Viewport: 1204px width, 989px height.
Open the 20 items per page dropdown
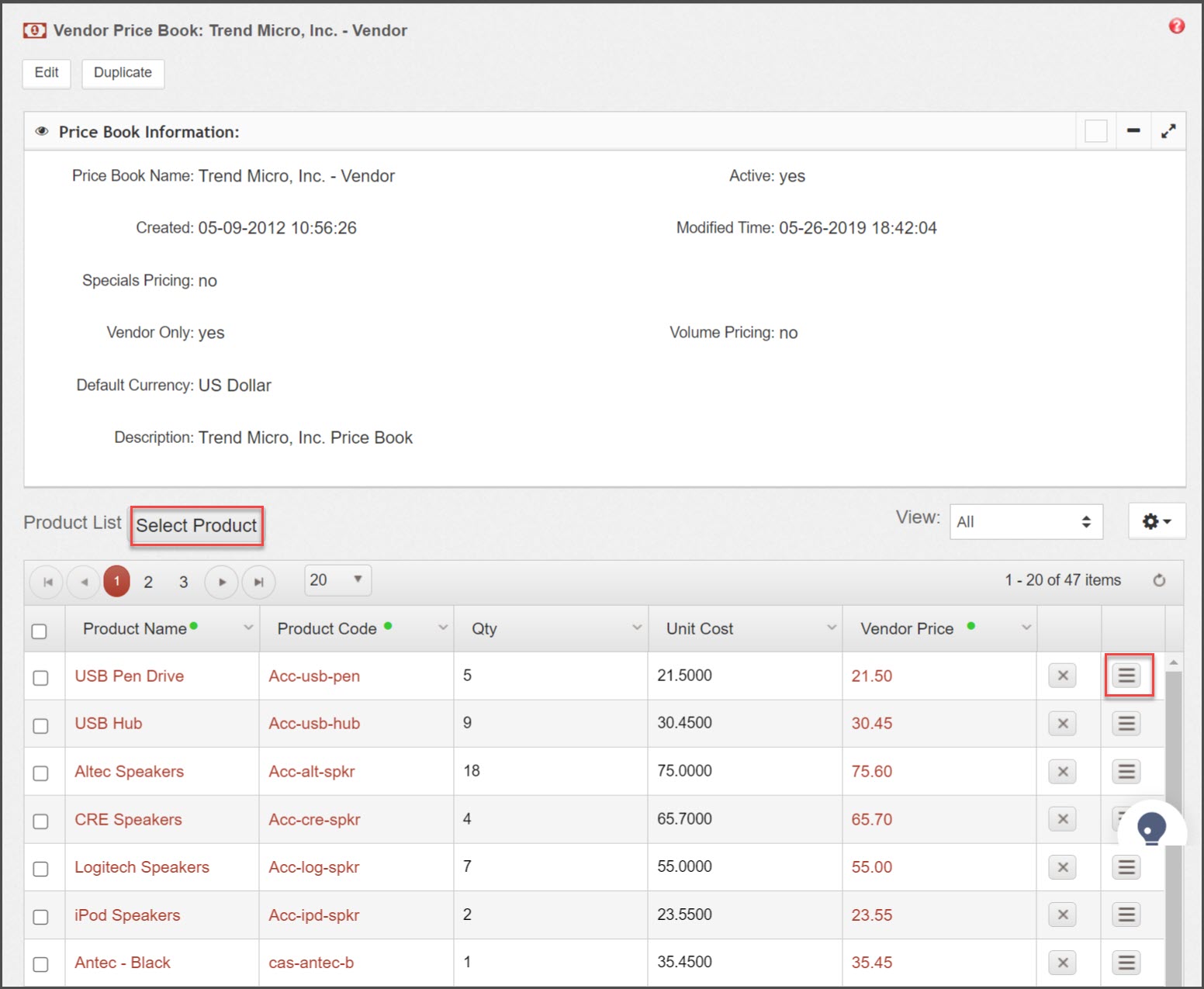point(337,580)
